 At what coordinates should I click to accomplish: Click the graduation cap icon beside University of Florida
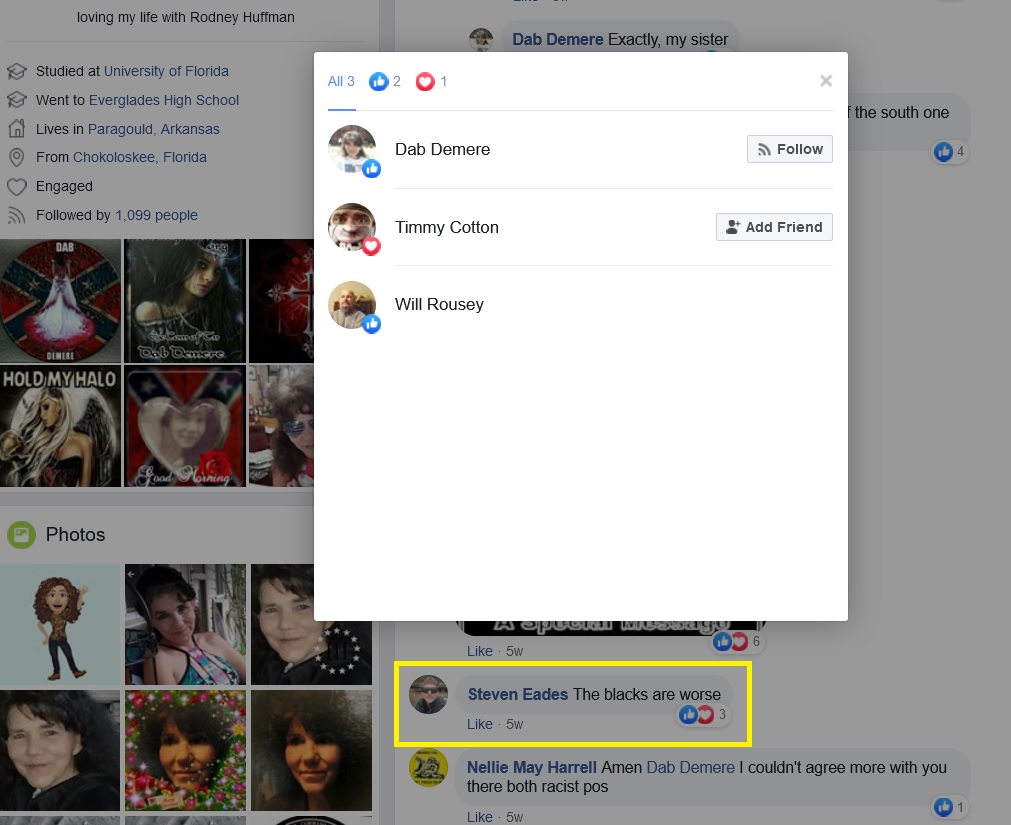click(17, 71)
